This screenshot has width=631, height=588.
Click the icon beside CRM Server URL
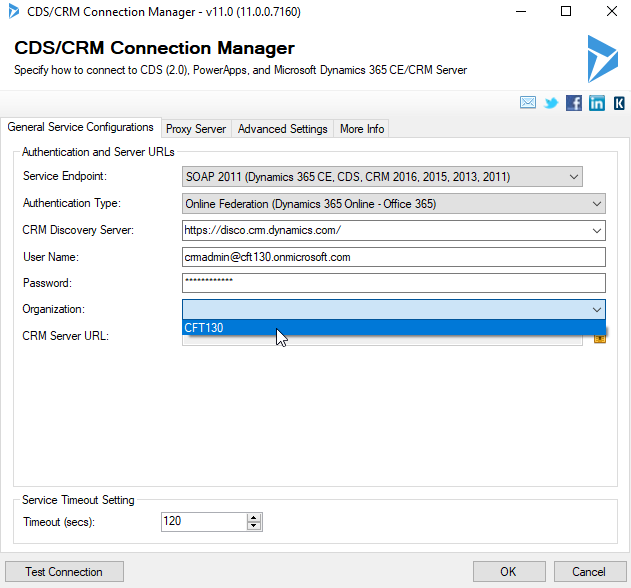[x=600, y=338]
